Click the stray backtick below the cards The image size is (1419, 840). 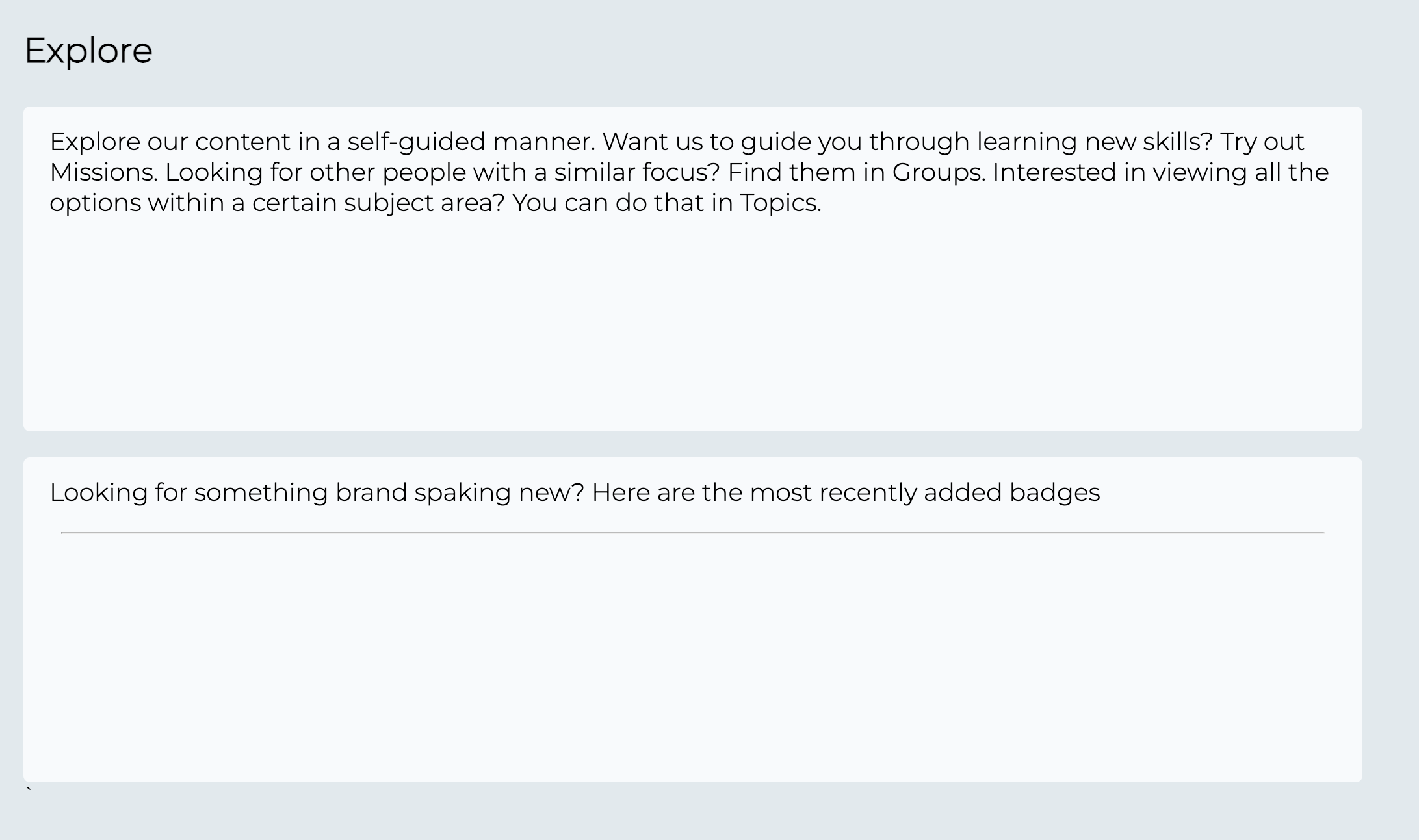[x=29, y=789]
